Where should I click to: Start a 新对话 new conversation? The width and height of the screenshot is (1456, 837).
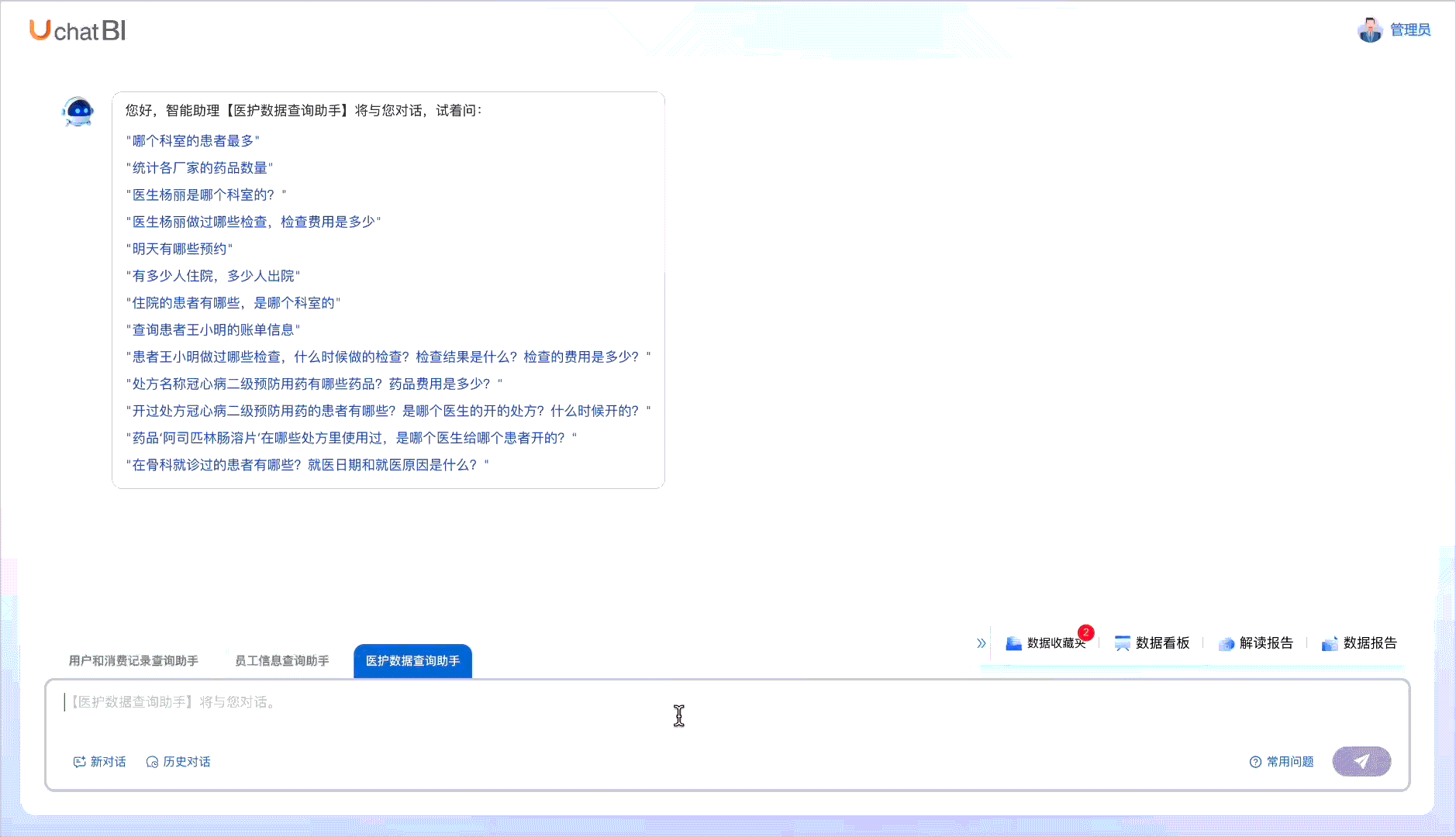tap(99, 762)
